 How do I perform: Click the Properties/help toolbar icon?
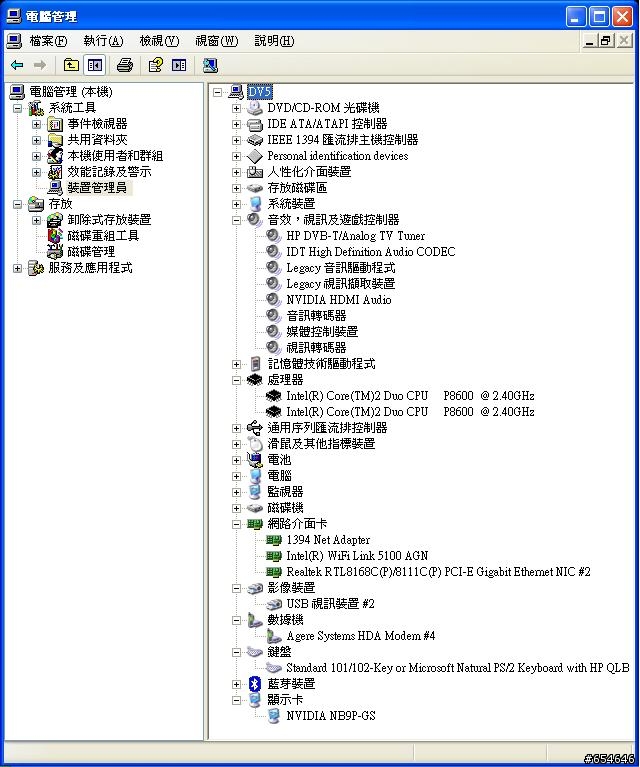coord(156,65)
